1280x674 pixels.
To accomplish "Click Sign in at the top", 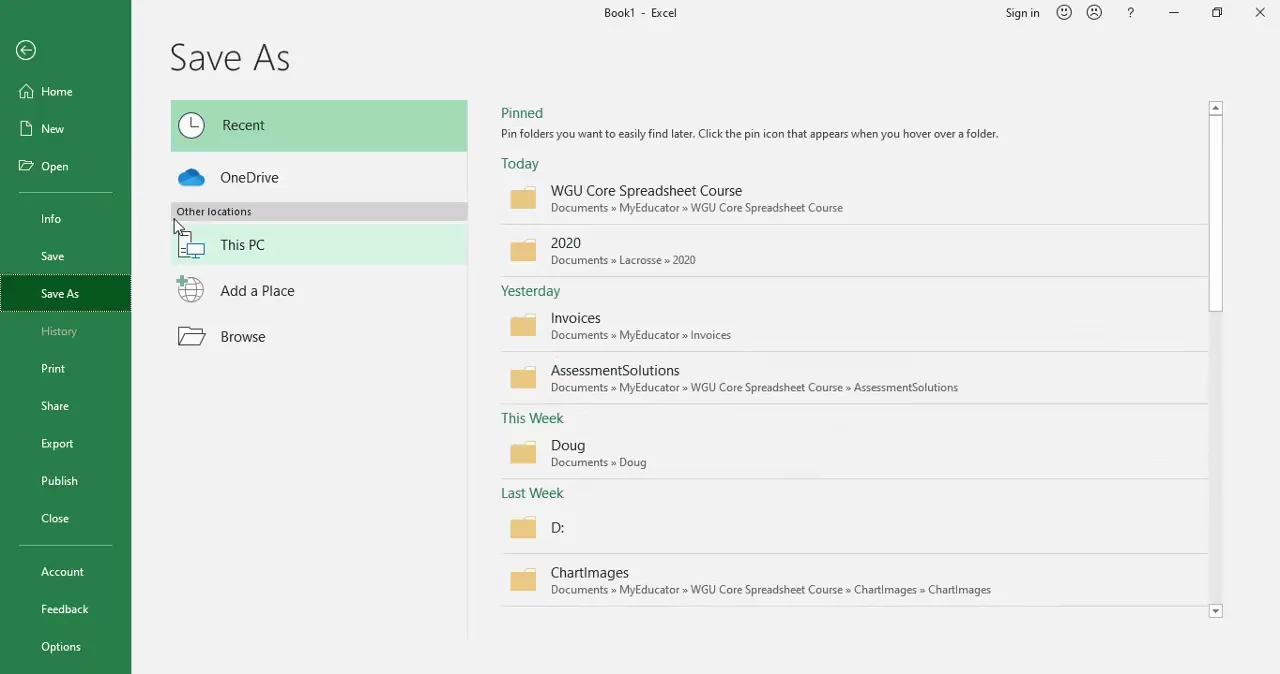I will coord(1022,13).
